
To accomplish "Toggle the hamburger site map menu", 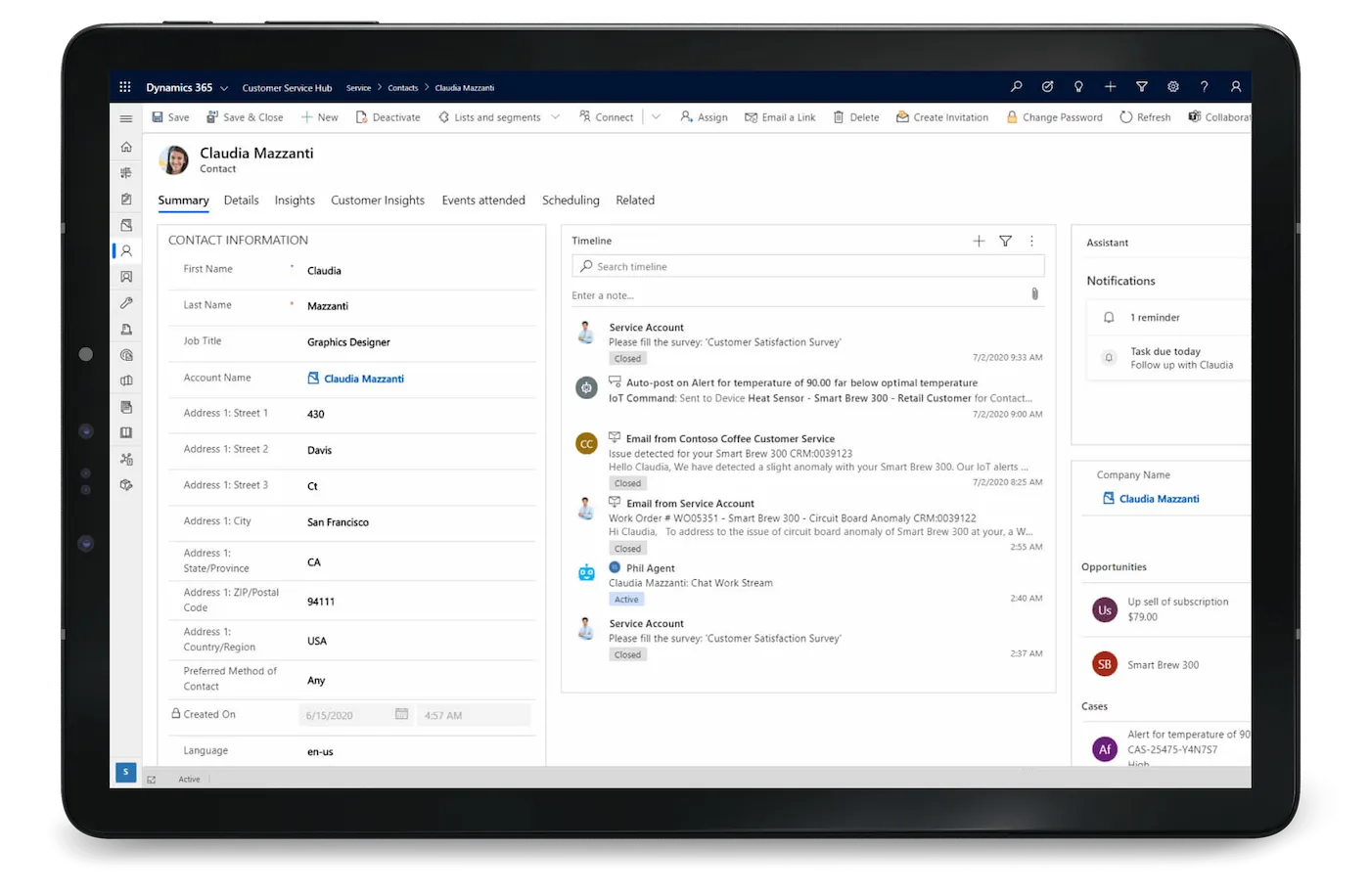I will [126, 118].
